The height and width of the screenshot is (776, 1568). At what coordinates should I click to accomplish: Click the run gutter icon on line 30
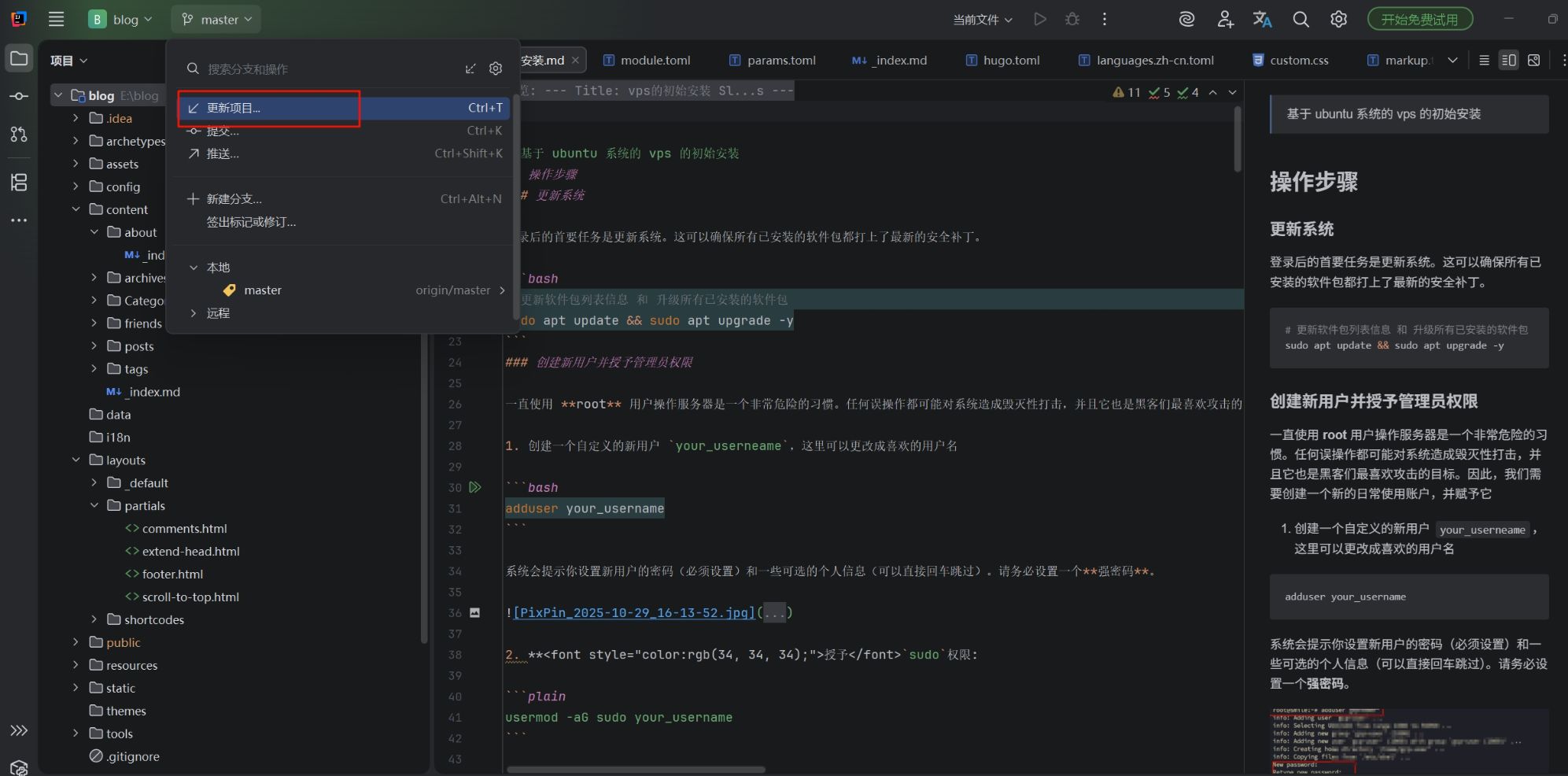(x=475, y=487)
